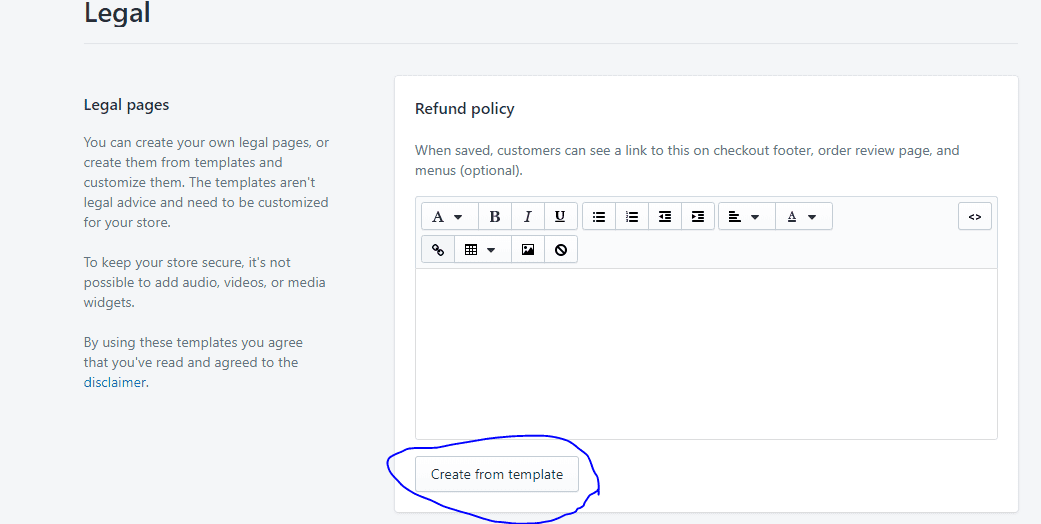
Task: Open the text style A dropdown
Action: (449, 217)
